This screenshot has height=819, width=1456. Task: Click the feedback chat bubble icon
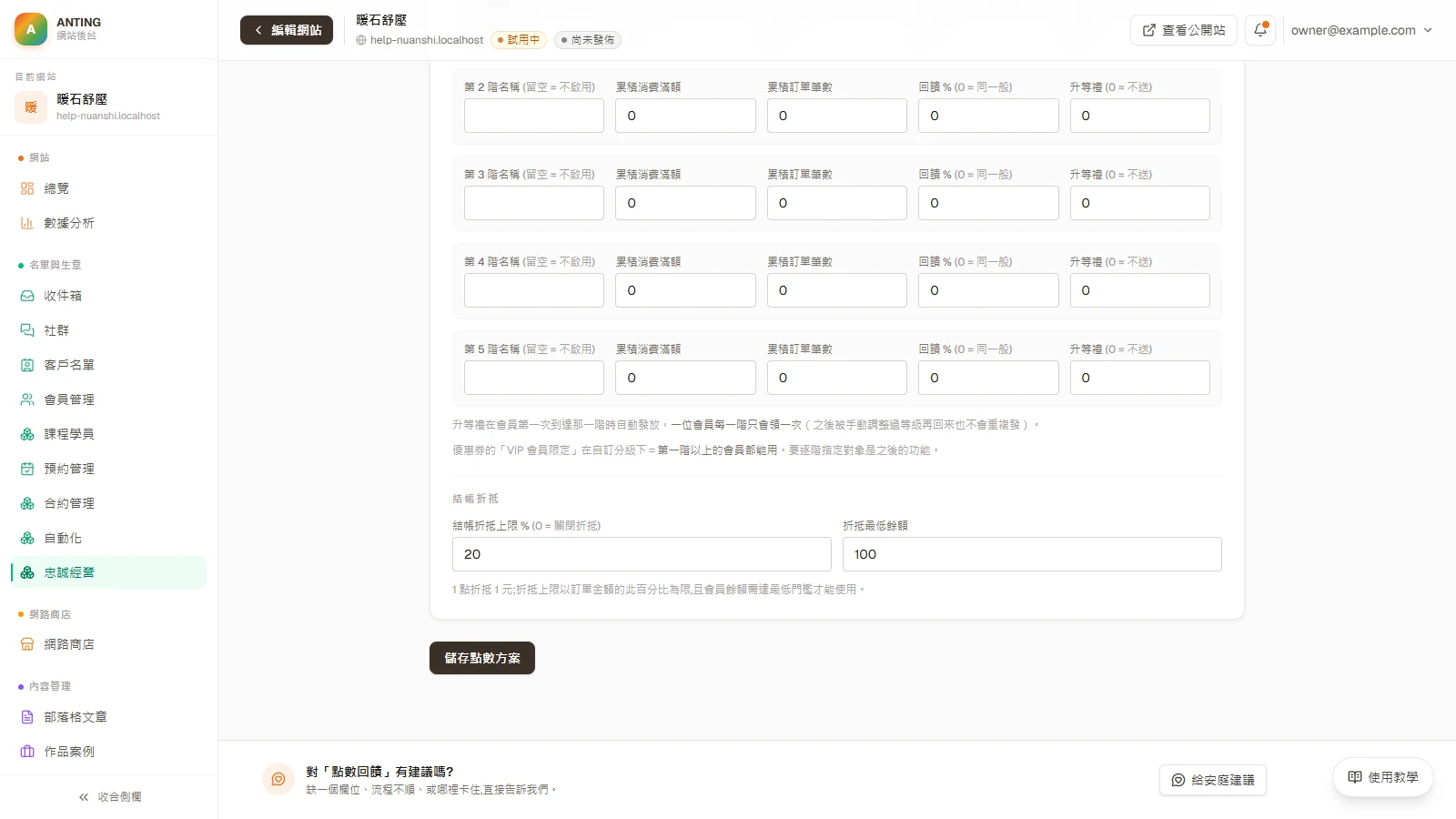(278, 779)
